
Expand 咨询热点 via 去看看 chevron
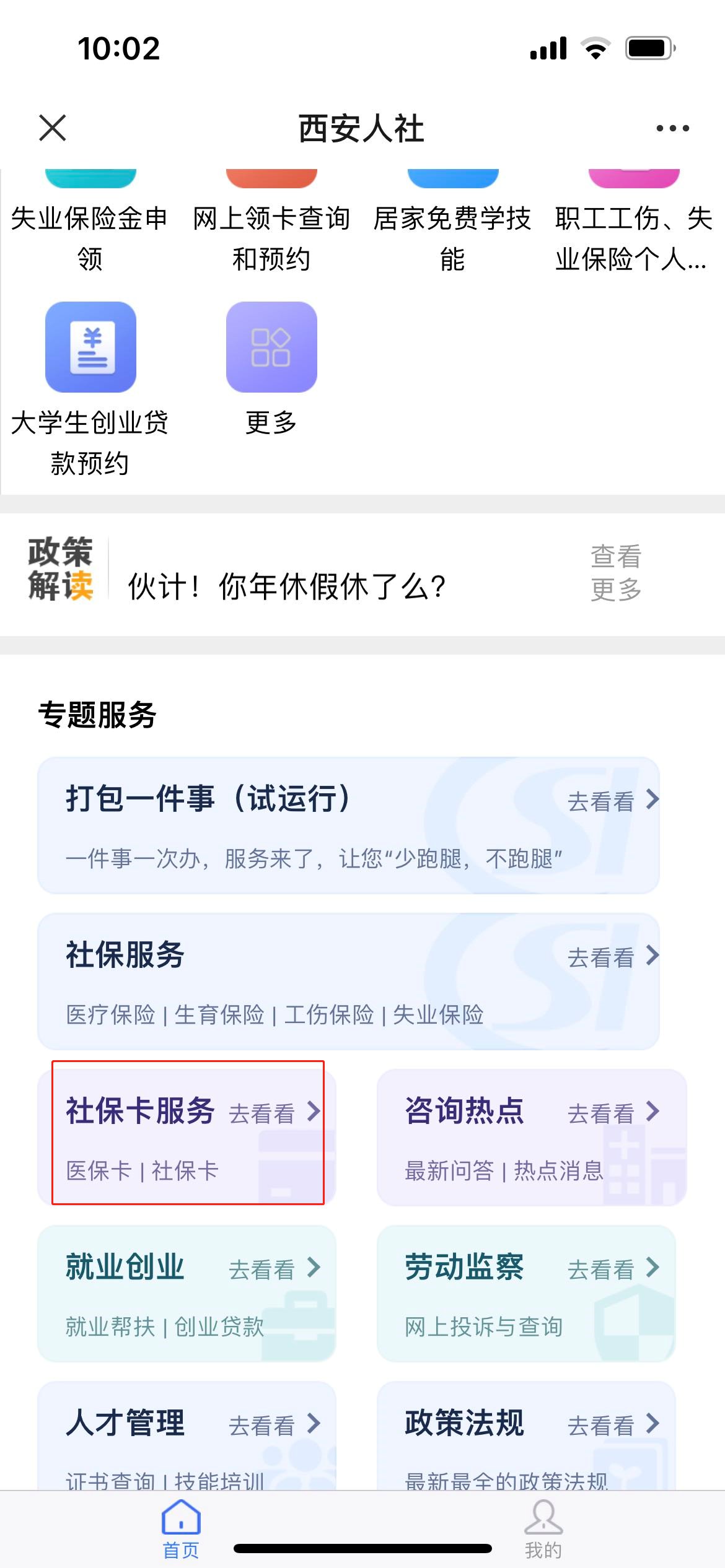tap(651, 1112)
